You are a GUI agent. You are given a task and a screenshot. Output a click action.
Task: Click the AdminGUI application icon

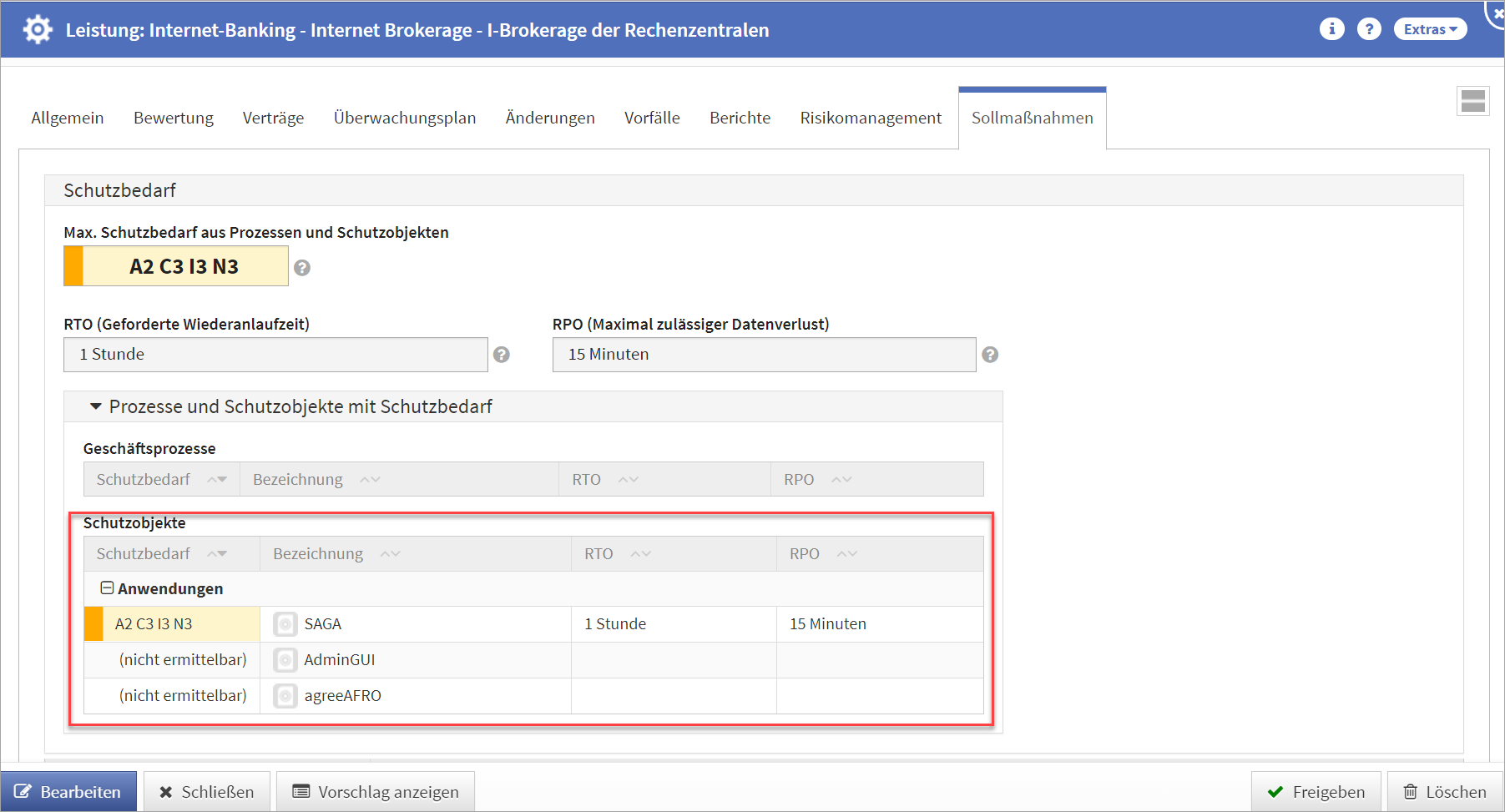(x=285, y=660)
